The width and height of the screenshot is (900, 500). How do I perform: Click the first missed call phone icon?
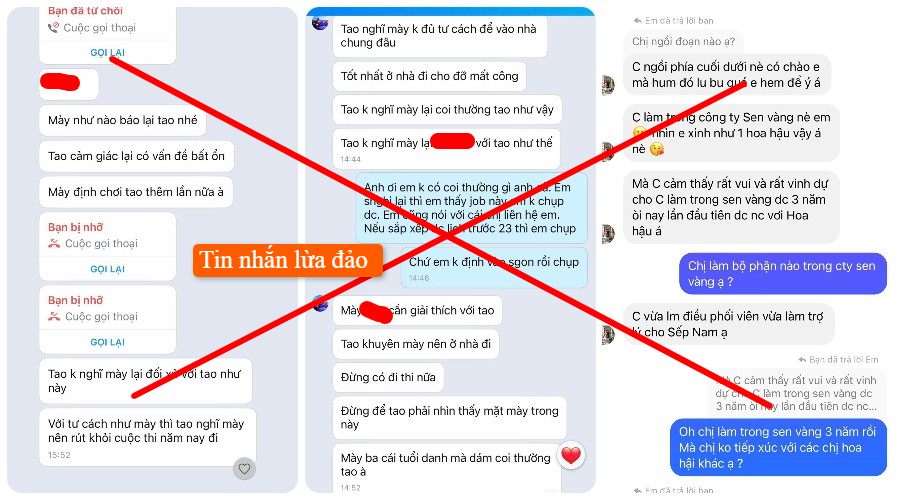(54, 243)
